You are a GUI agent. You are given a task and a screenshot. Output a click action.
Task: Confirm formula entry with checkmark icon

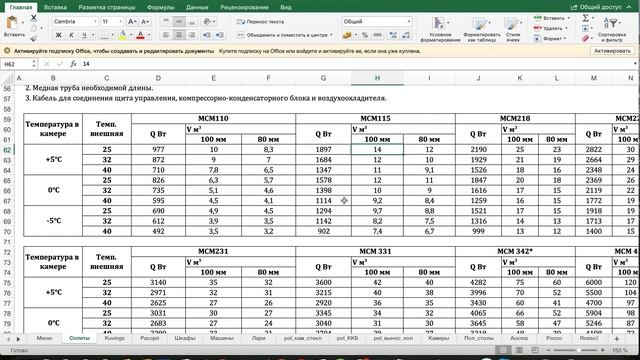tap(60, 64)
